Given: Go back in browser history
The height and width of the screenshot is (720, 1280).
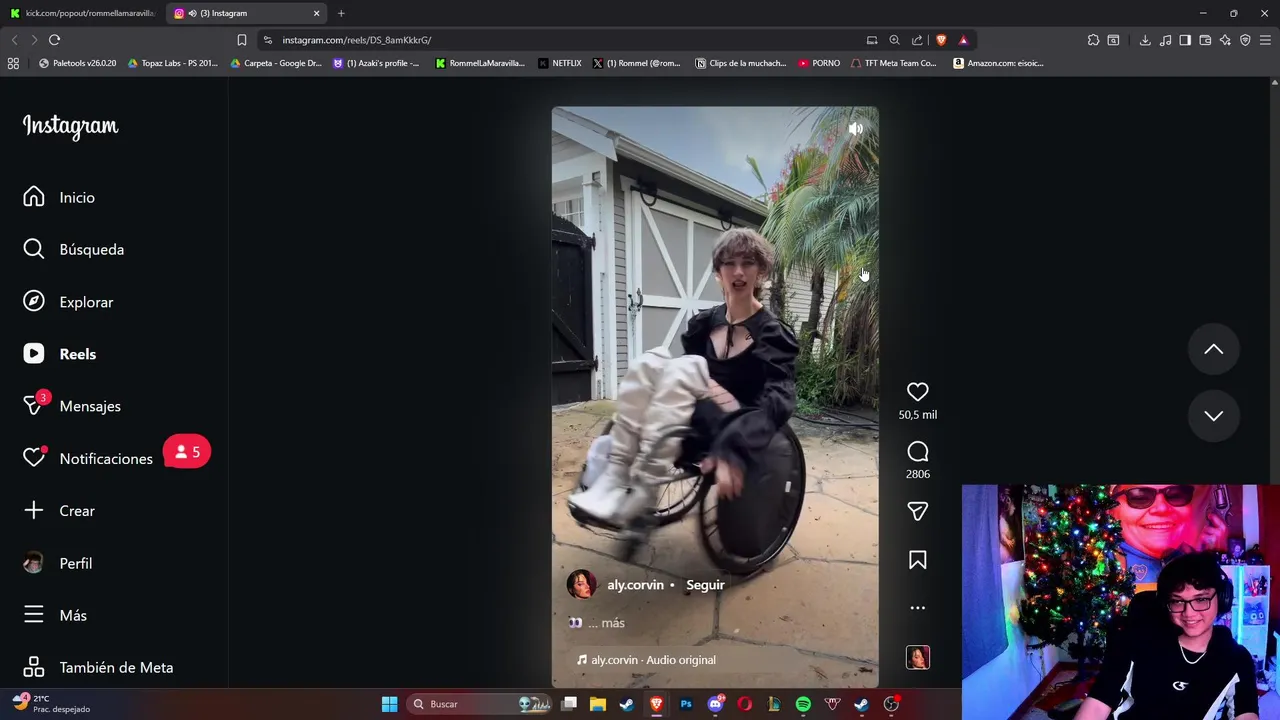Looking at the screenshot, I should (14, 40).
